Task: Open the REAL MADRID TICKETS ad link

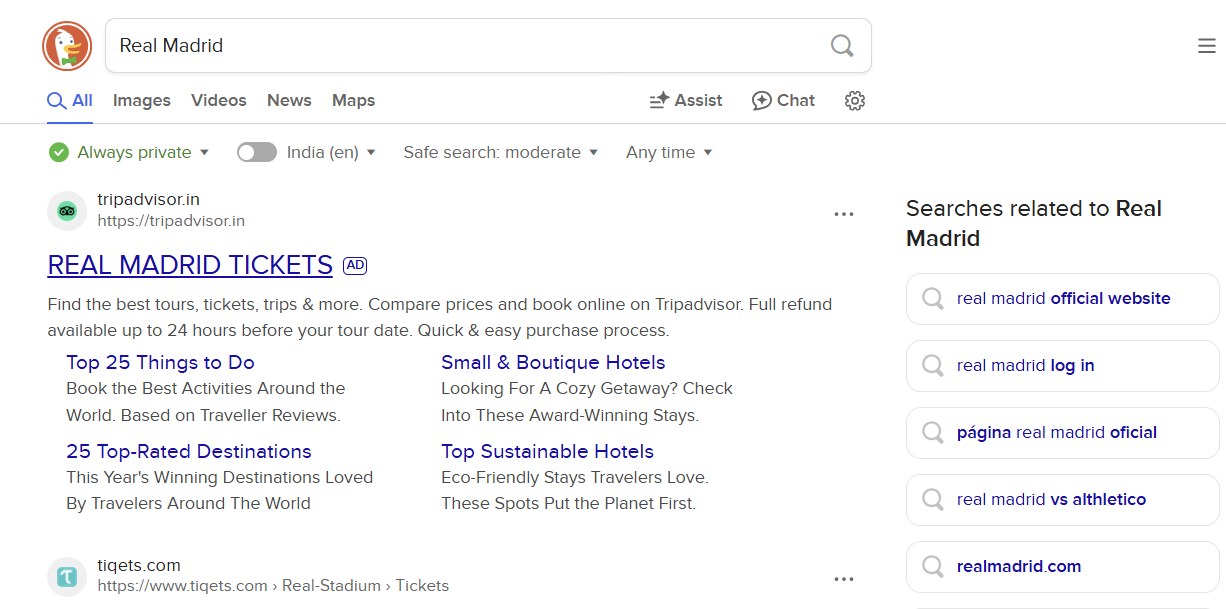Action: tap(190, 265)
